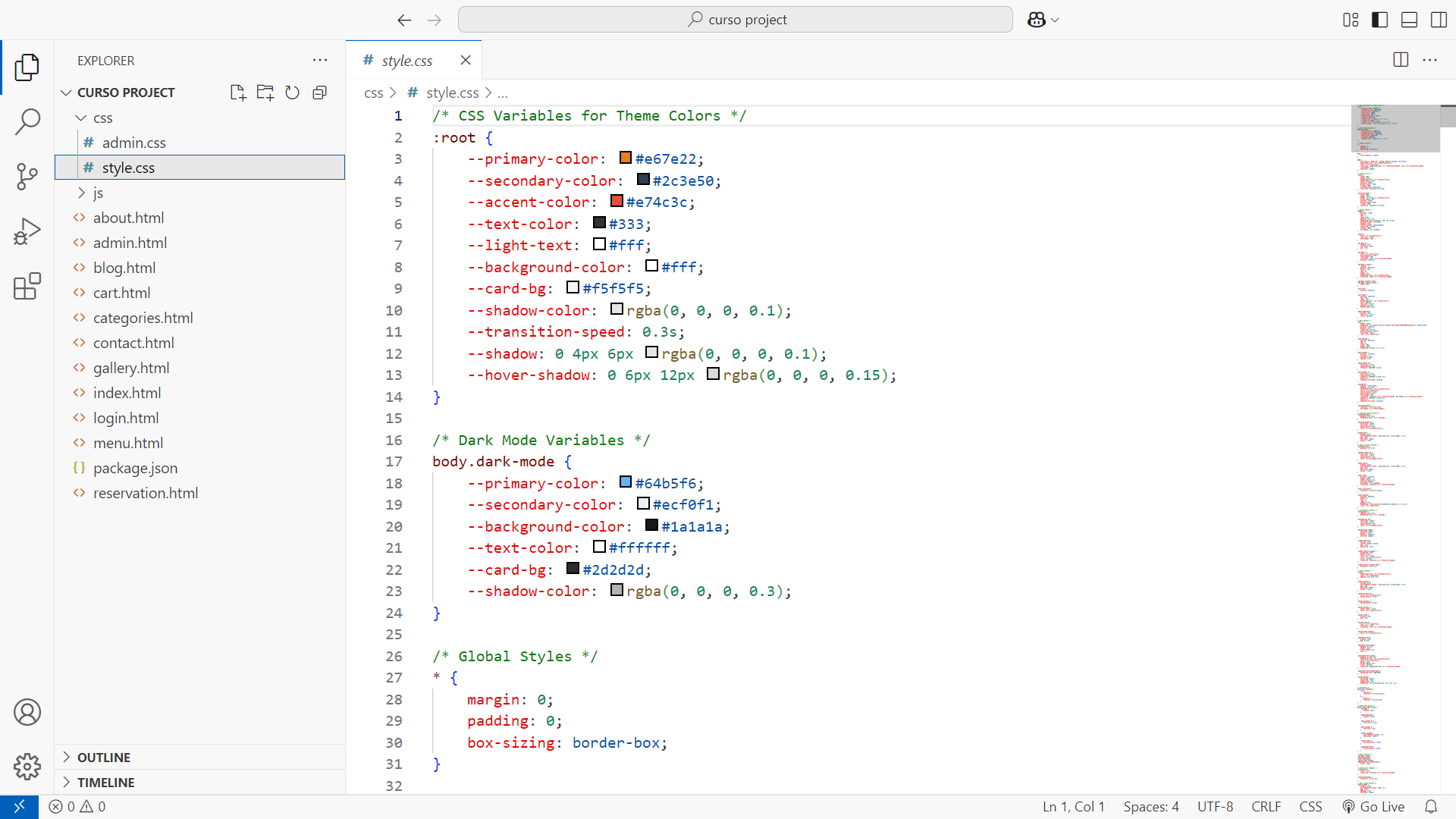Open notifications bell
This screenshot has height=819, width=1456.
1431,807
